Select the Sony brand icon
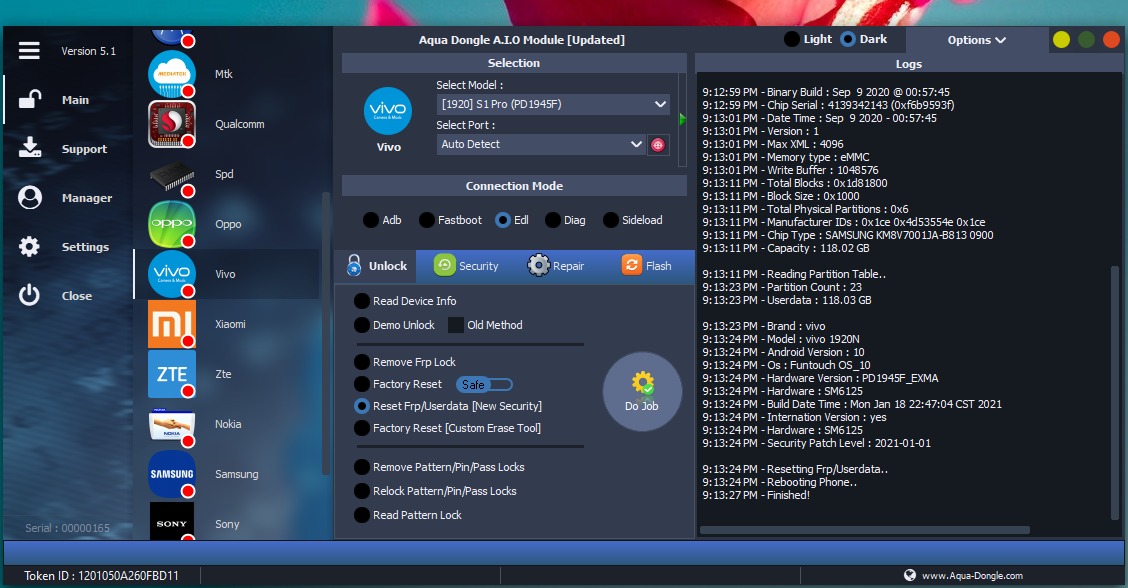 click(172, 522)
